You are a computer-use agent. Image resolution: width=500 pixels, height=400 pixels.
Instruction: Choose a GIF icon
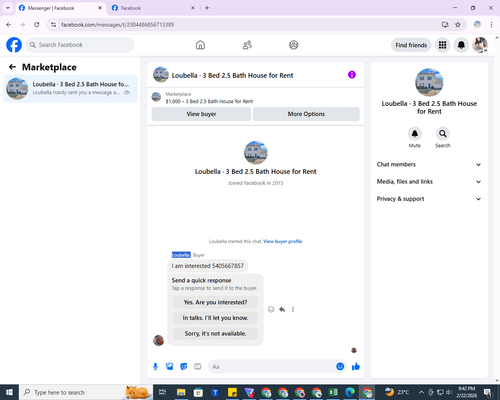tap(198, 367)
